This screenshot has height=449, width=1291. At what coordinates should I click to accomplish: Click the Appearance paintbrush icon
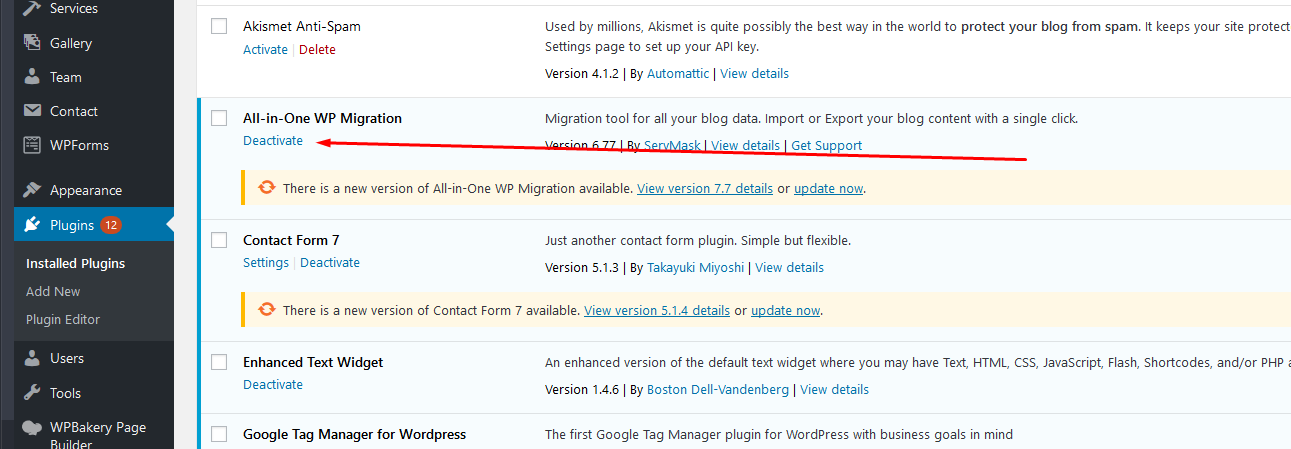(x=32, y=190)
